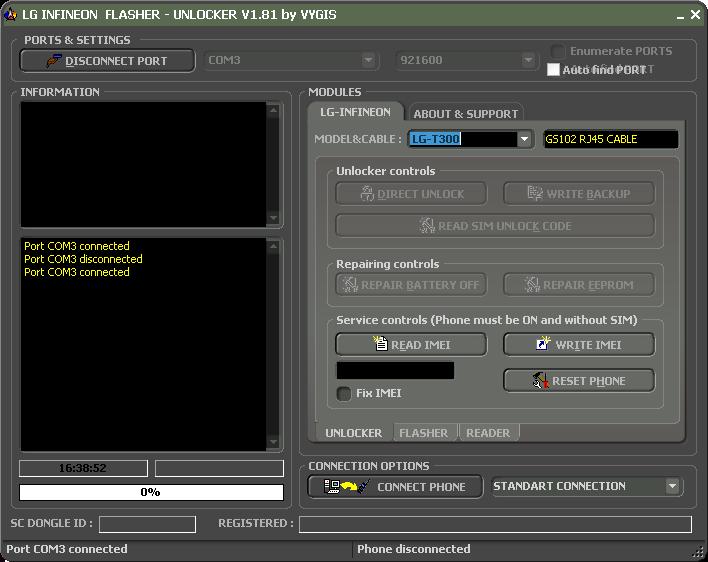Minimize the flasher window
Viewport: 708px width, 562px height.
[680, 16]
